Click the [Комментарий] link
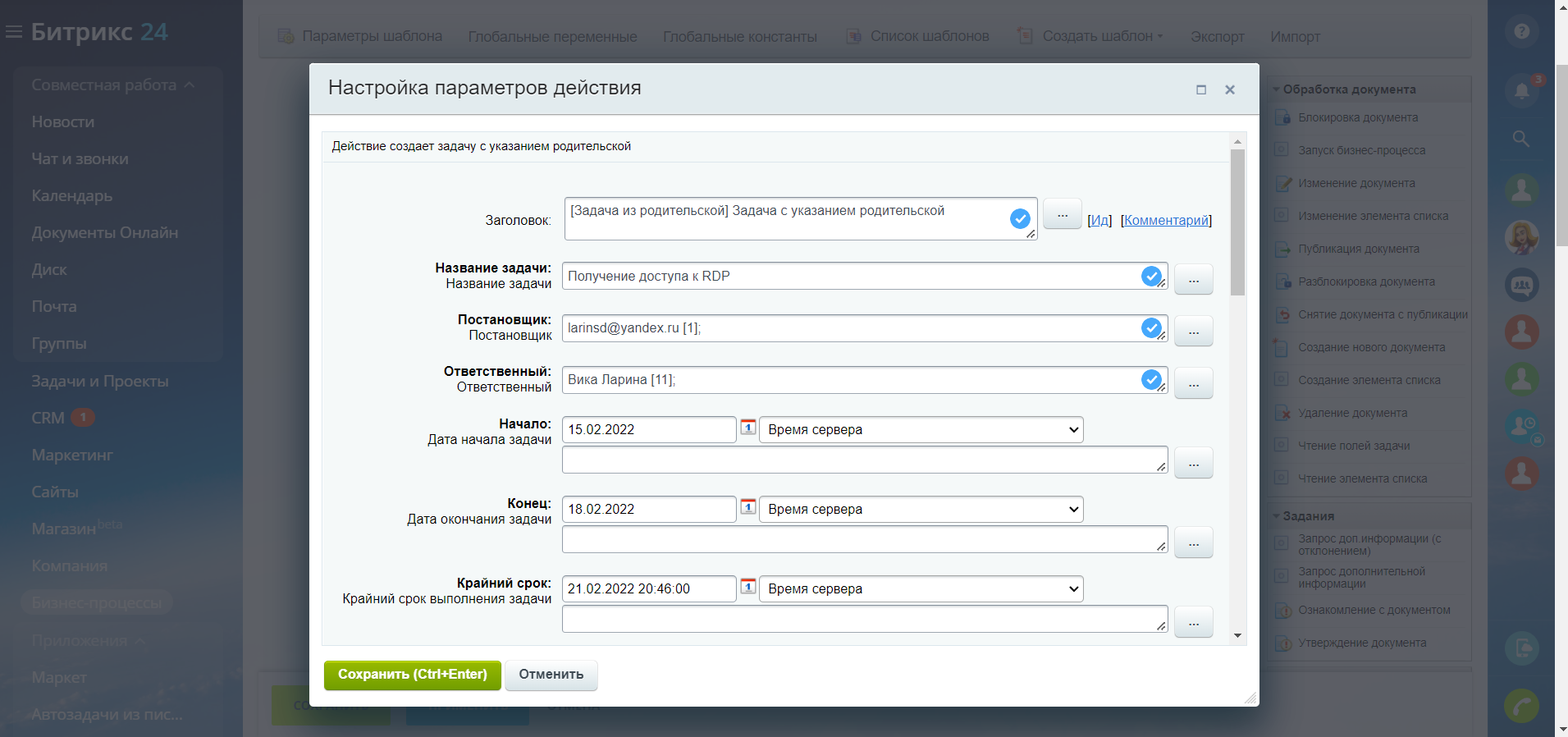1568x737 pixels. [x=1166, y=220]
